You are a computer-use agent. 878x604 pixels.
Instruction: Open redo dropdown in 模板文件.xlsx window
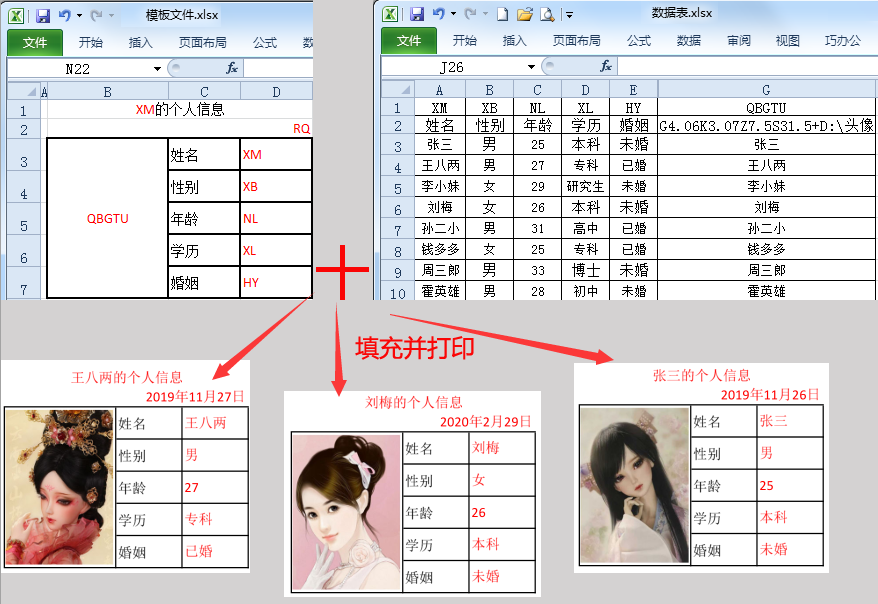point(111,16)
